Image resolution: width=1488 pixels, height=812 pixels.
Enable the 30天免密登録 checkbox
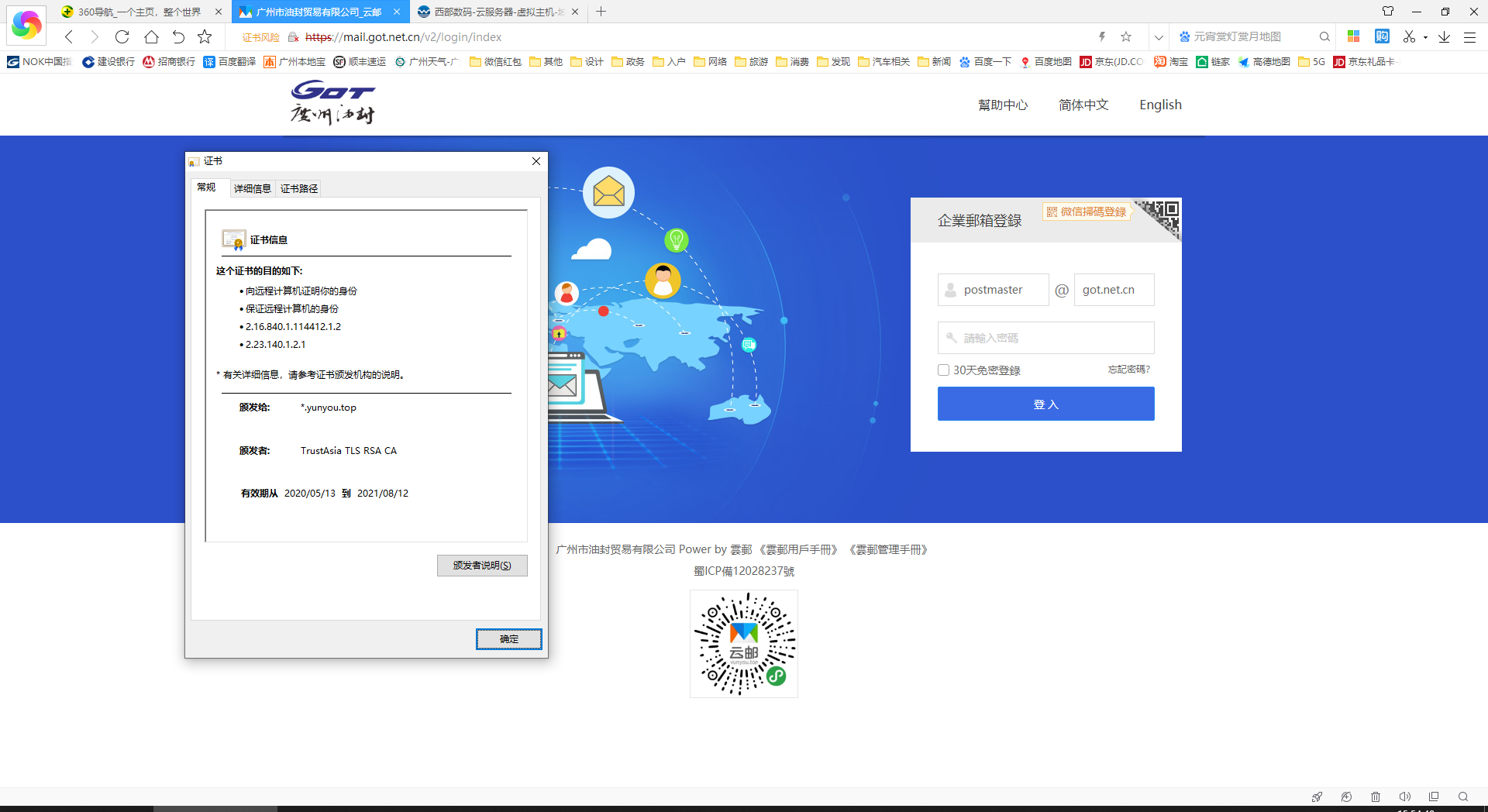point(943,370)
